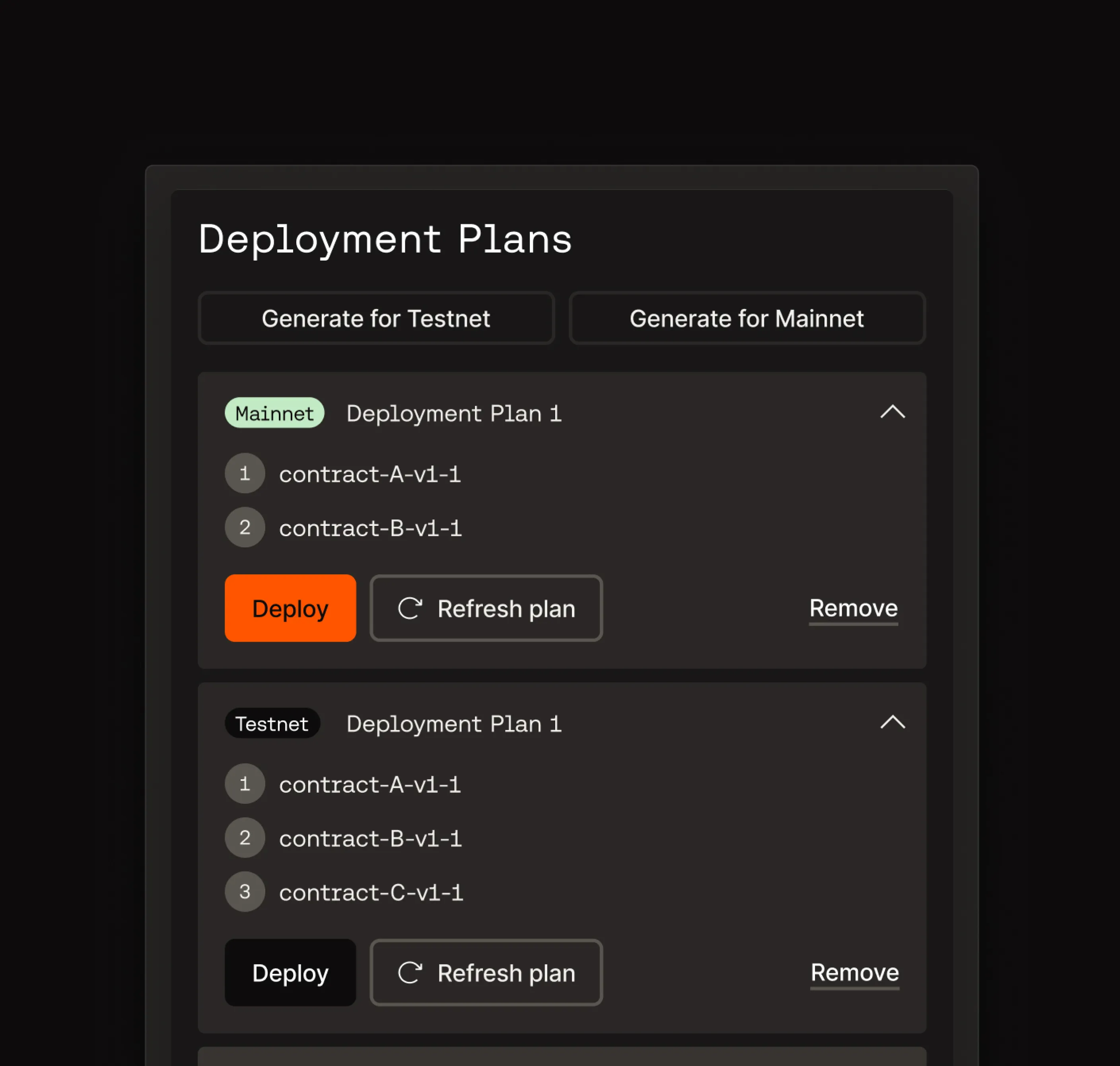Click Mainnet Deployment Plan 1 title
The width and height of the screenshot is (1120, 1066).
pos(453,414)
